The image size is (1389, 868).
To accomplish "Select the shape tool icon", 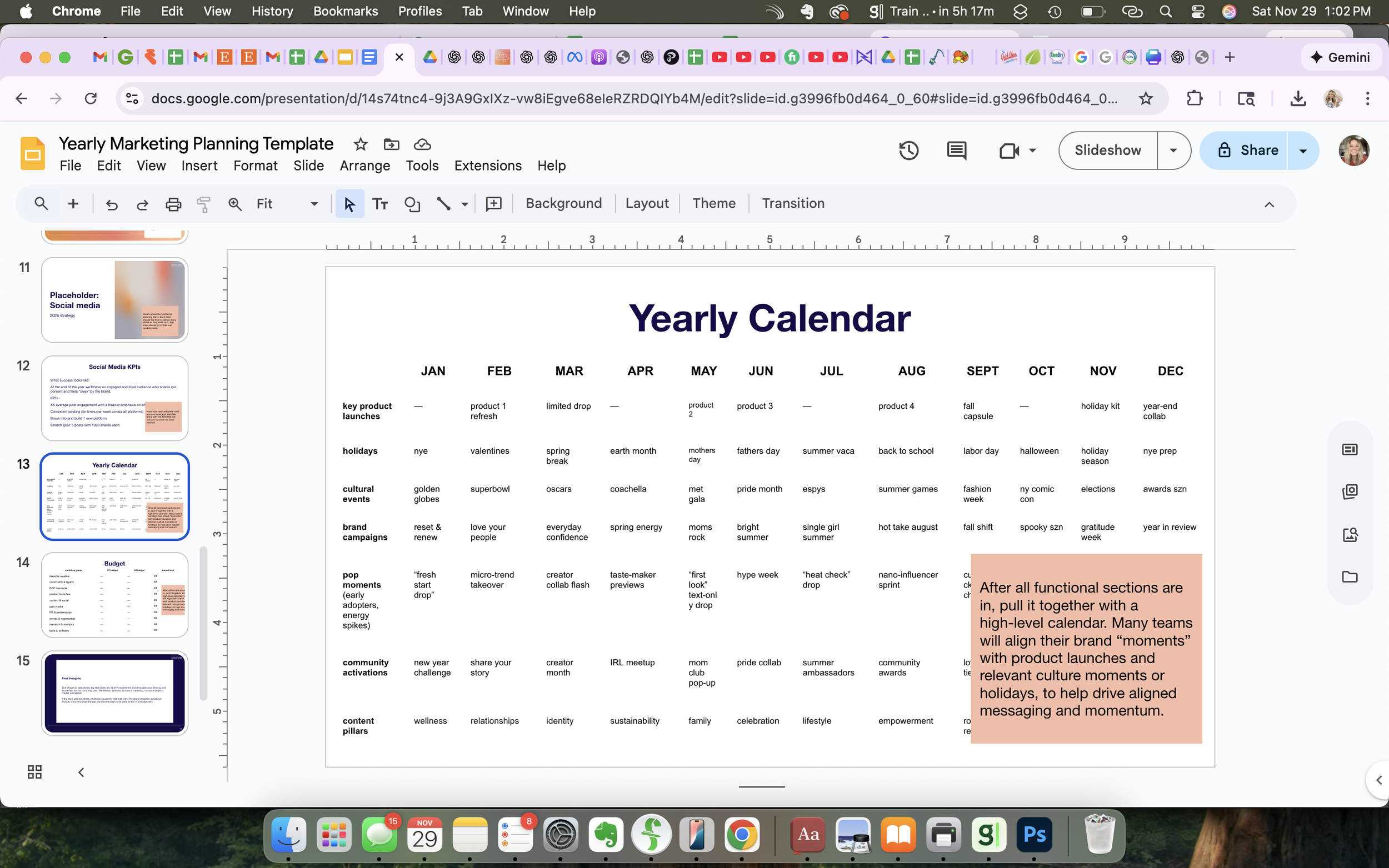I will point(412,204).
